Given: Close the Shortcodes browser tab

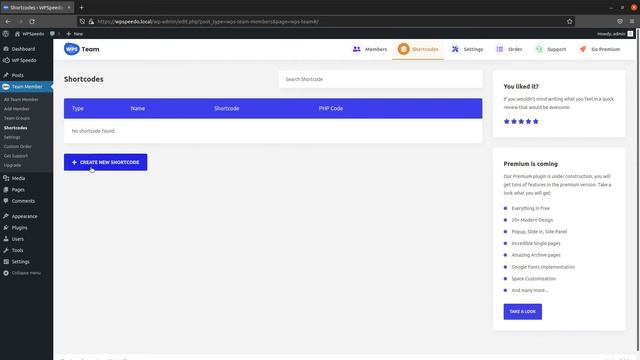Looking at the screenshot, I should [x=69, y=7].
